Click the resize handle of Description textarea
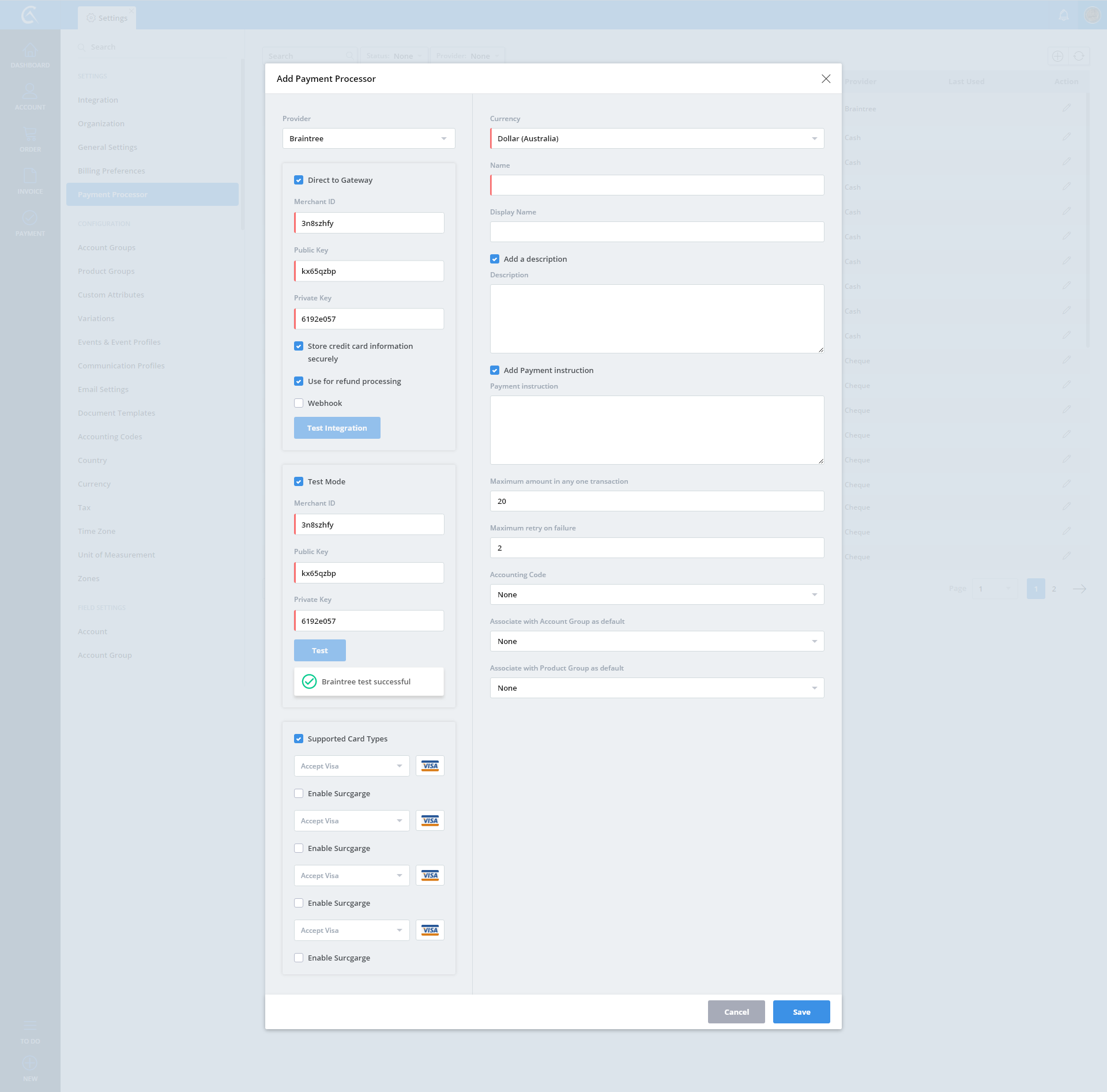1107x1092 pixels. click(820, 349)
